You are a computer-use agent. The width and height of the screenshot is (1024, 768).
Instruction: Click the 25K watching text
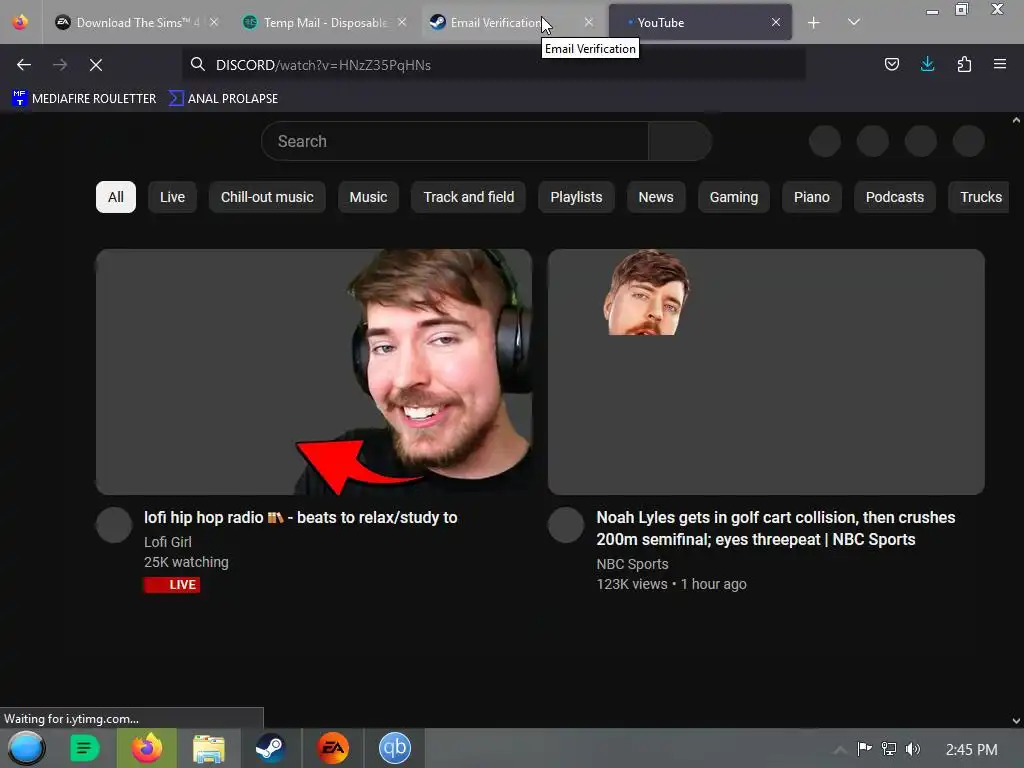186,562
